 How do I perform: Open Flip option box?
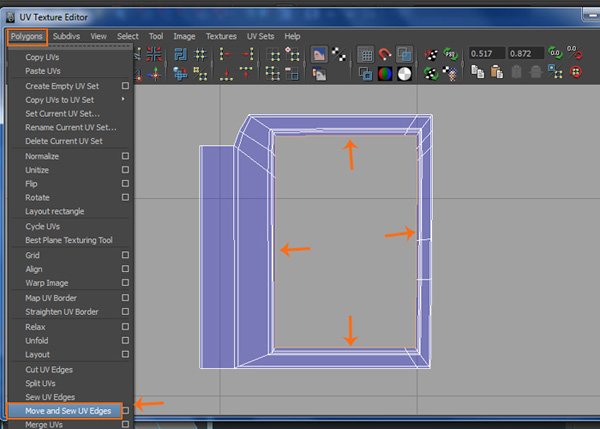click(x=125, y=183)
